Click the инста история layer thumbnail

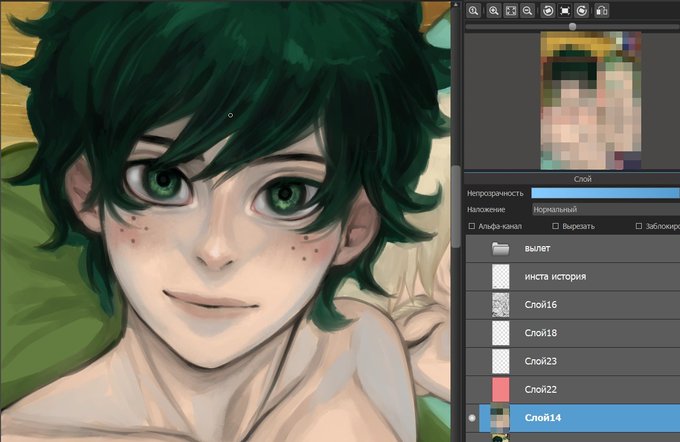coord(500,277)
